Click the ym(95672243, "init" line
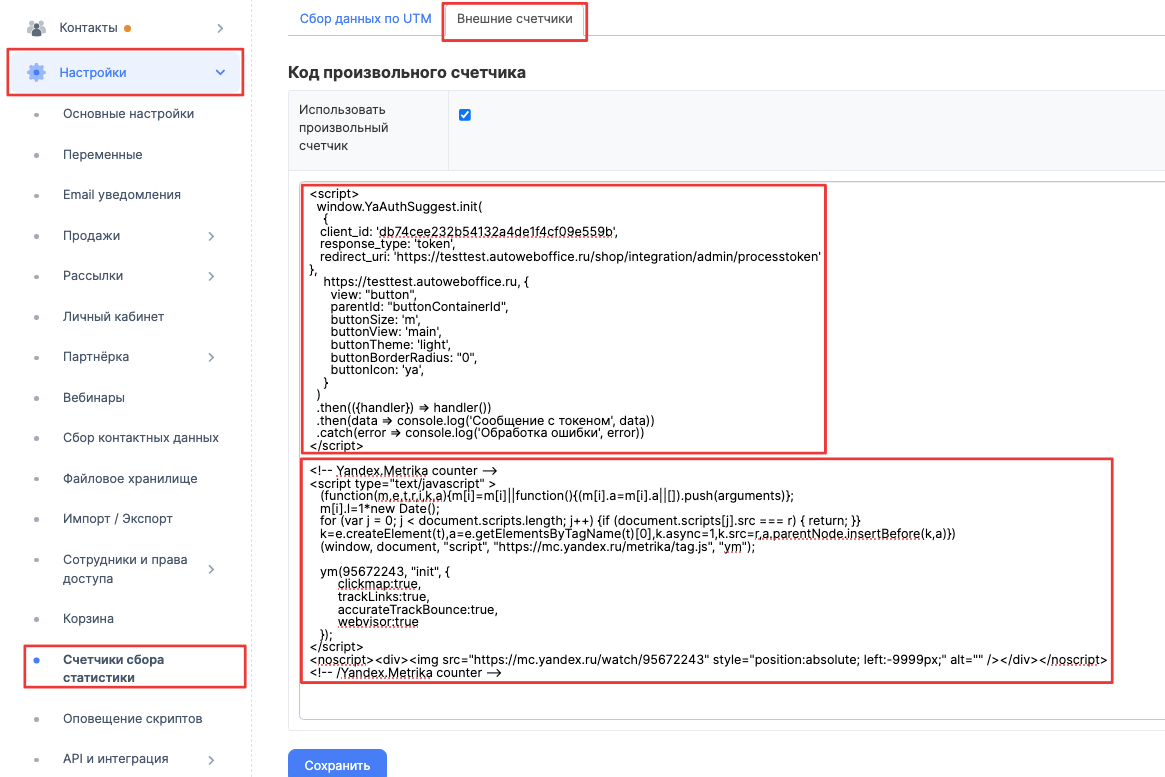Viewport: 1165px width, 777px height. [x=385, y=571]
